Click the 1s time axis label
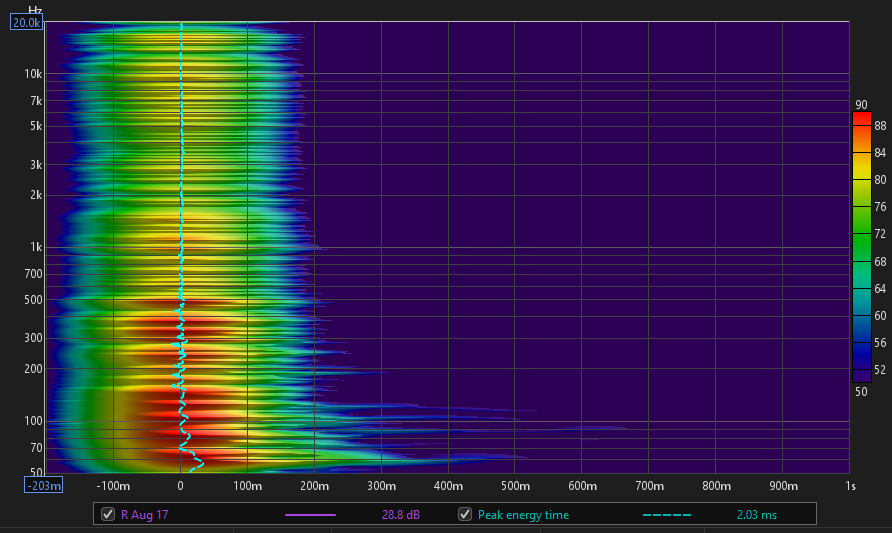The image size is (892, 533). (850, 486)
